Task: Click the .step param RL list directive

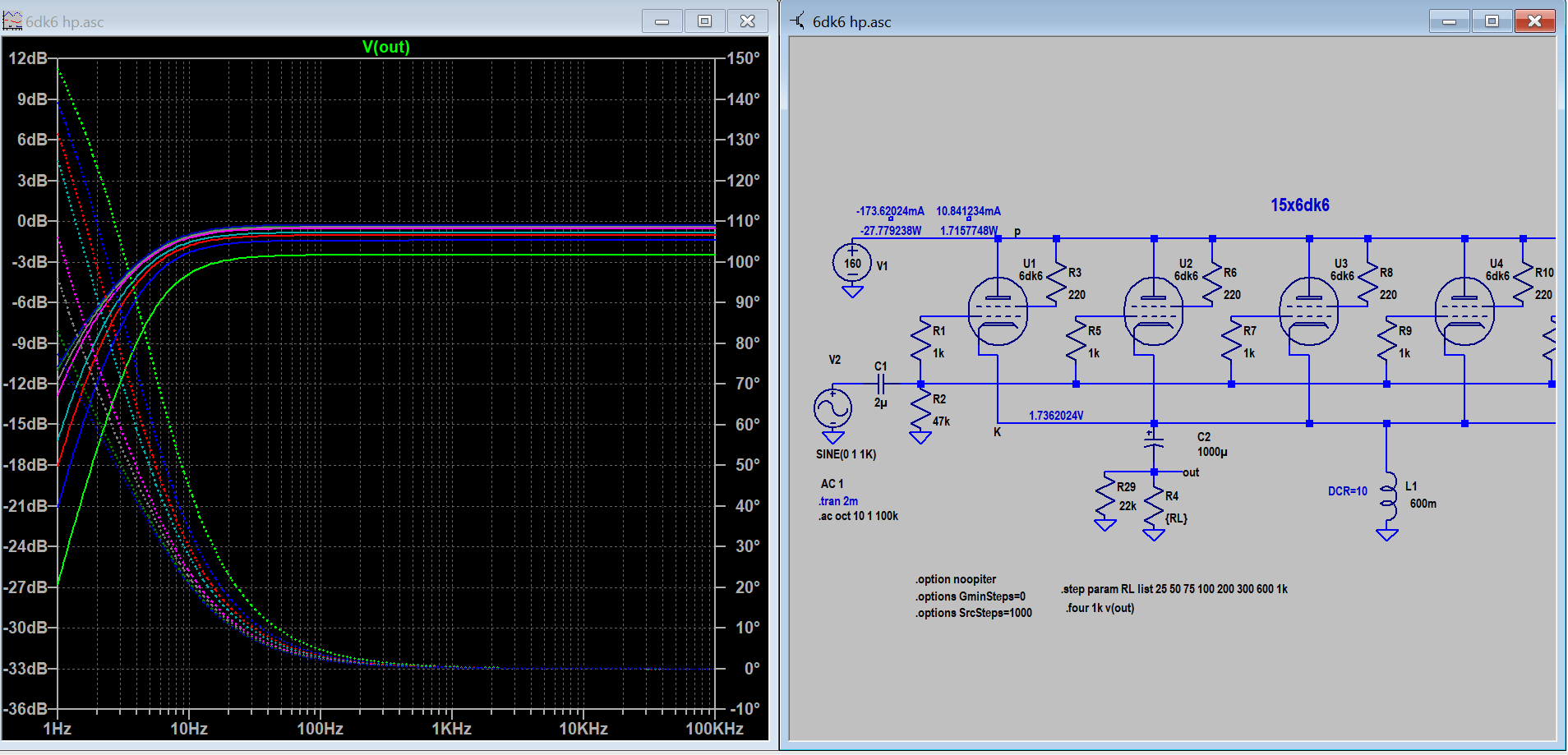Action: click(x=1174, y=589)
